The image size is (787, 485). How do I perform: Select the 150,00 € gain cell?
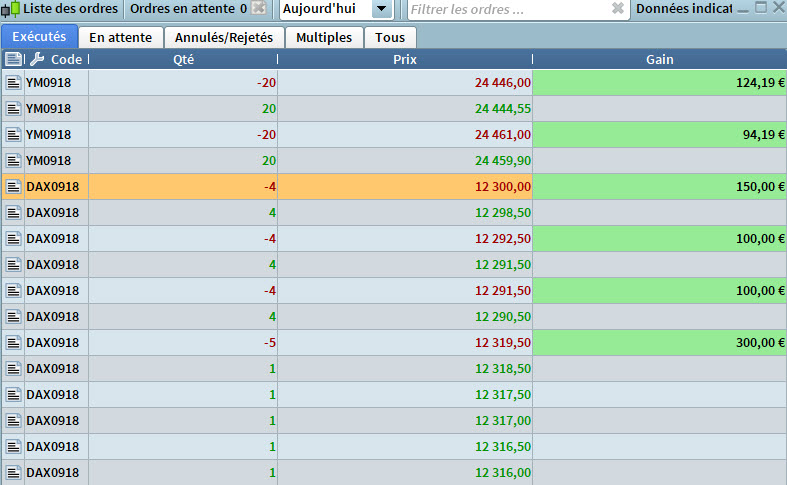(660, 187)
